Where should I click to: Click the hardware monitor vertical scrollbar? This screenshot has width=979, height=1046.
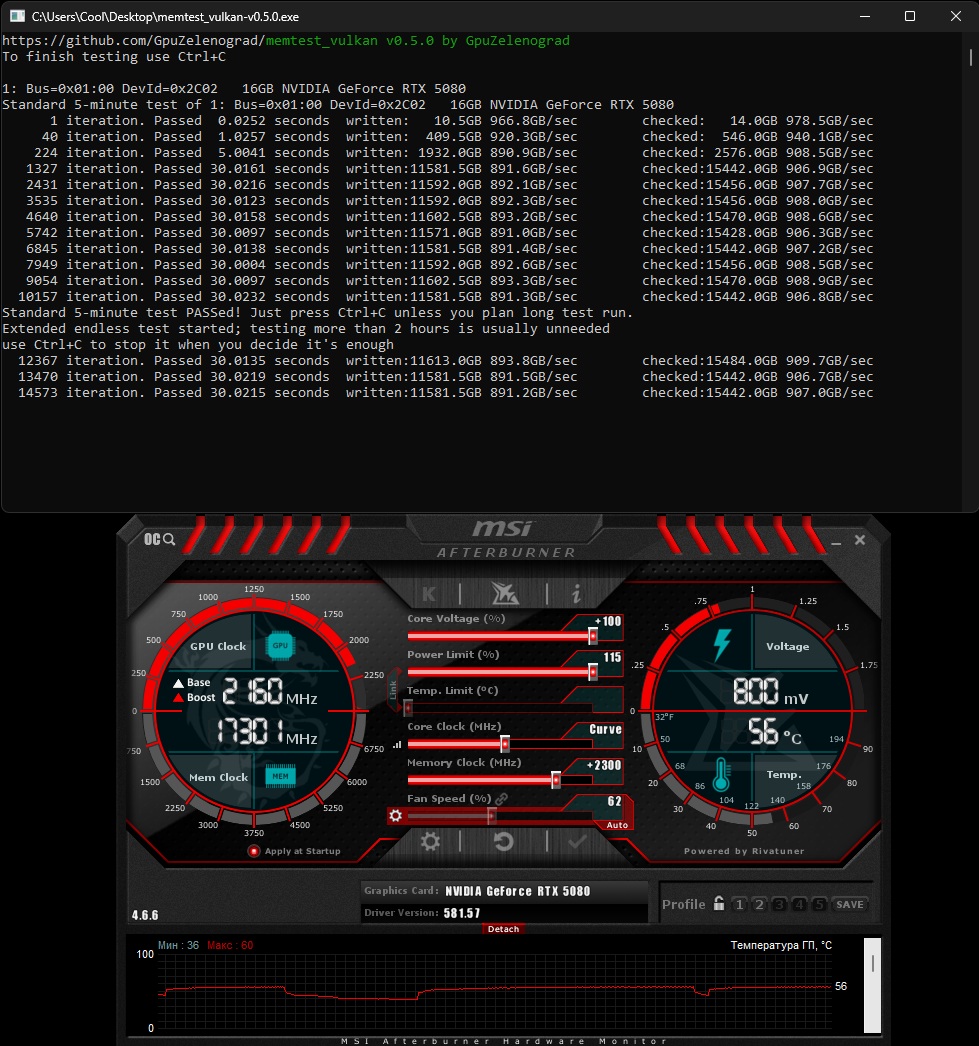point(872,985)
